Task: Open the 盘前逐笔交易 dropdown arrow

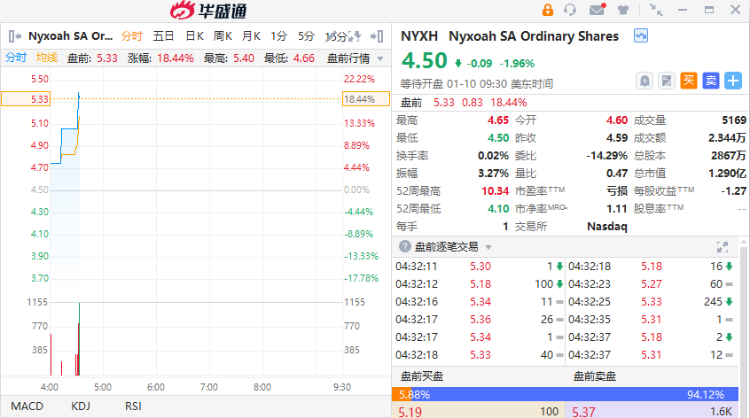Action: click(488, 247)
